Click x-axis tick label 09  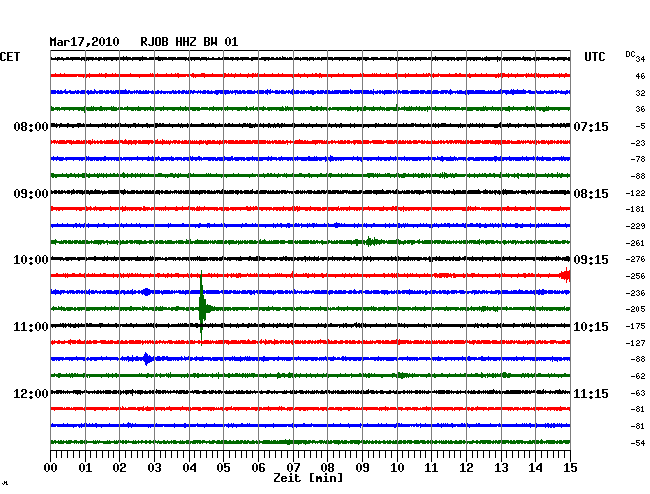click(x=362, y=468)
